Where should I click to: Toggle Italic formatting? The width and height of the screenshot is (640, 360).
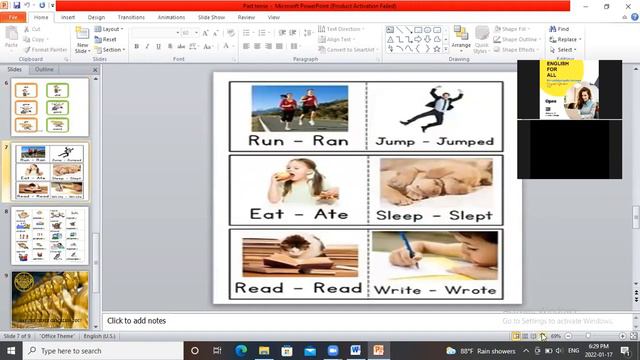[147, 47]
